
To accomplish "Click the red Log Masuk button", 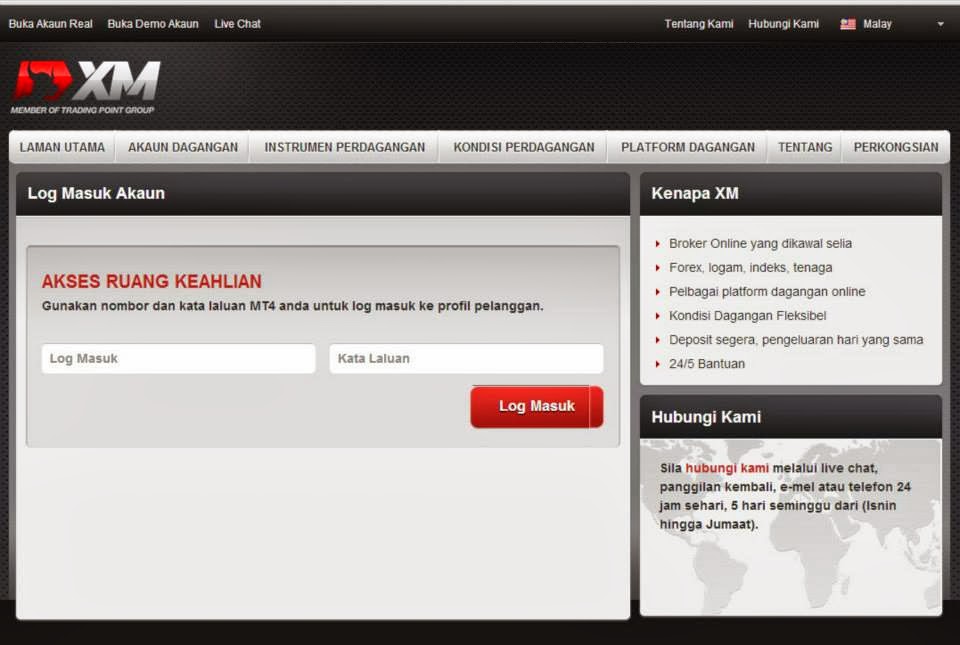I will tap(537, 406).
